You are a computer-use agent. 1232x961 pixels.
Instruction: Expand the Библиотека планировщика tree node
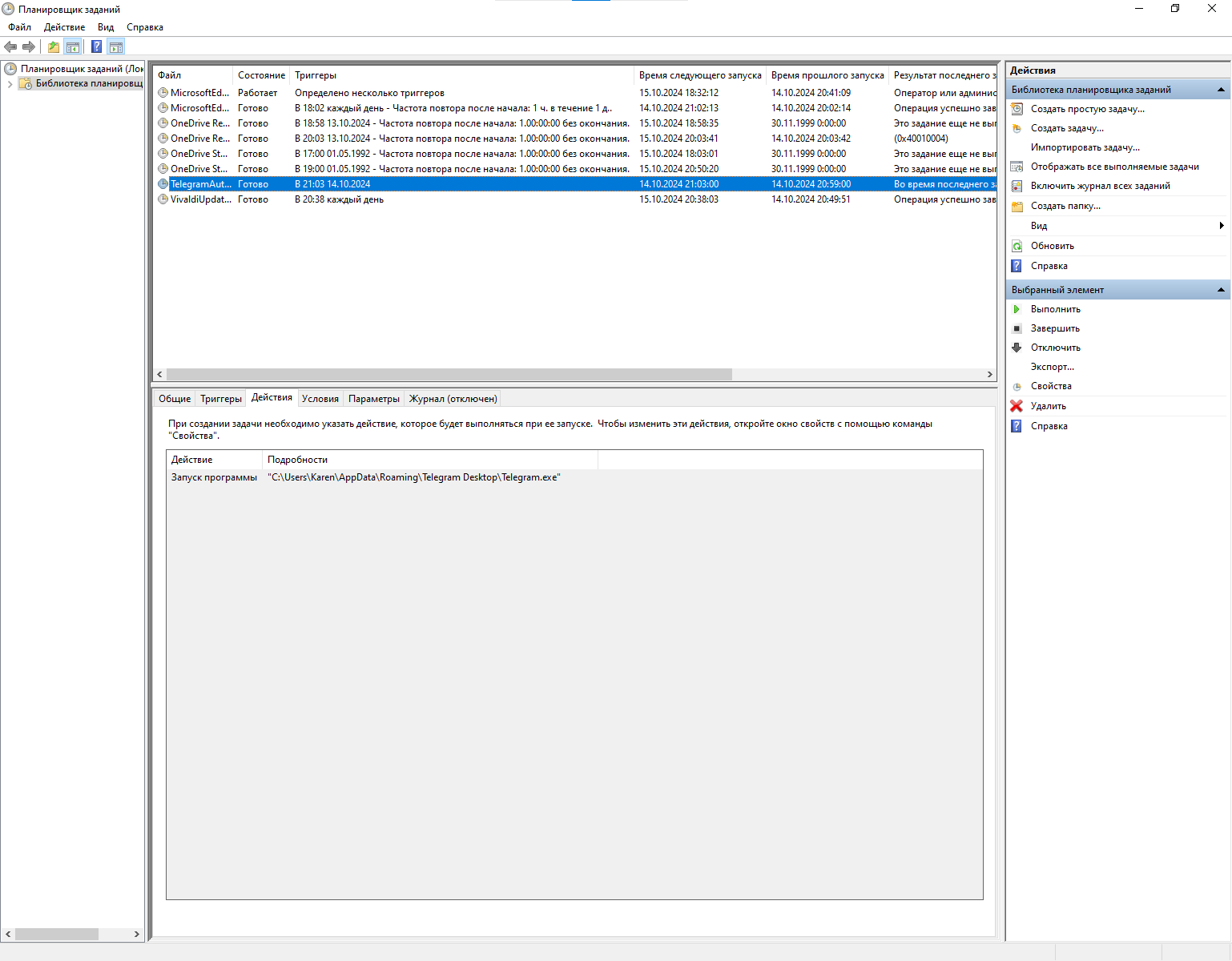tap(10, 84)
